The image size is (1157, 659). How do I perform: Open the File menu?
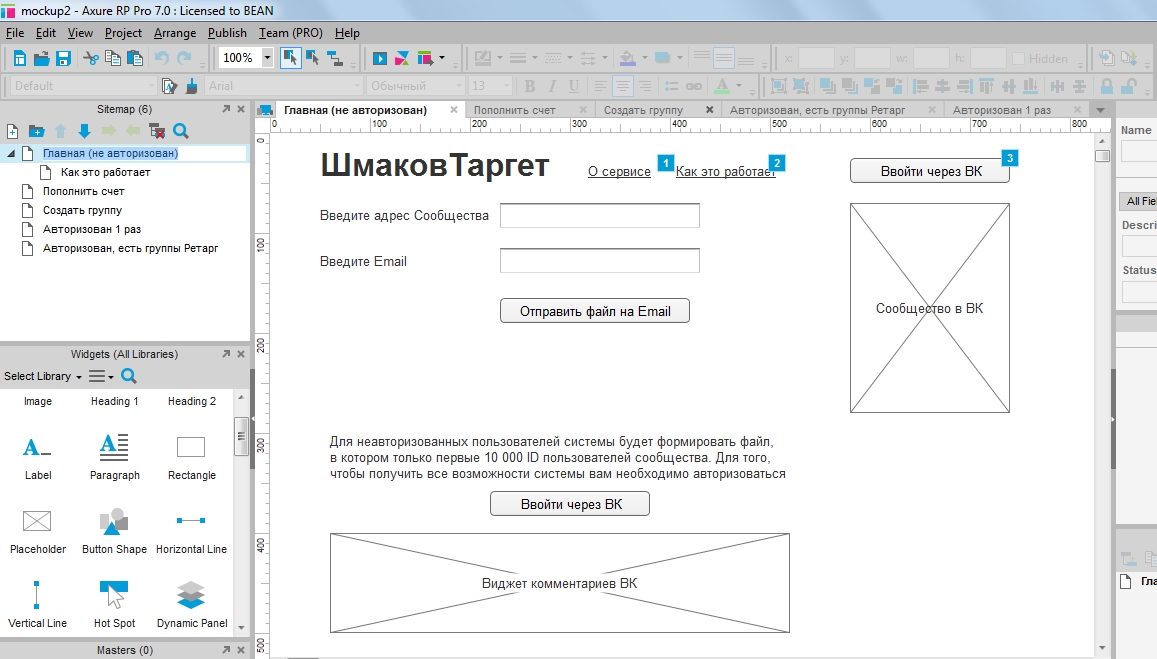pos(15,33)
